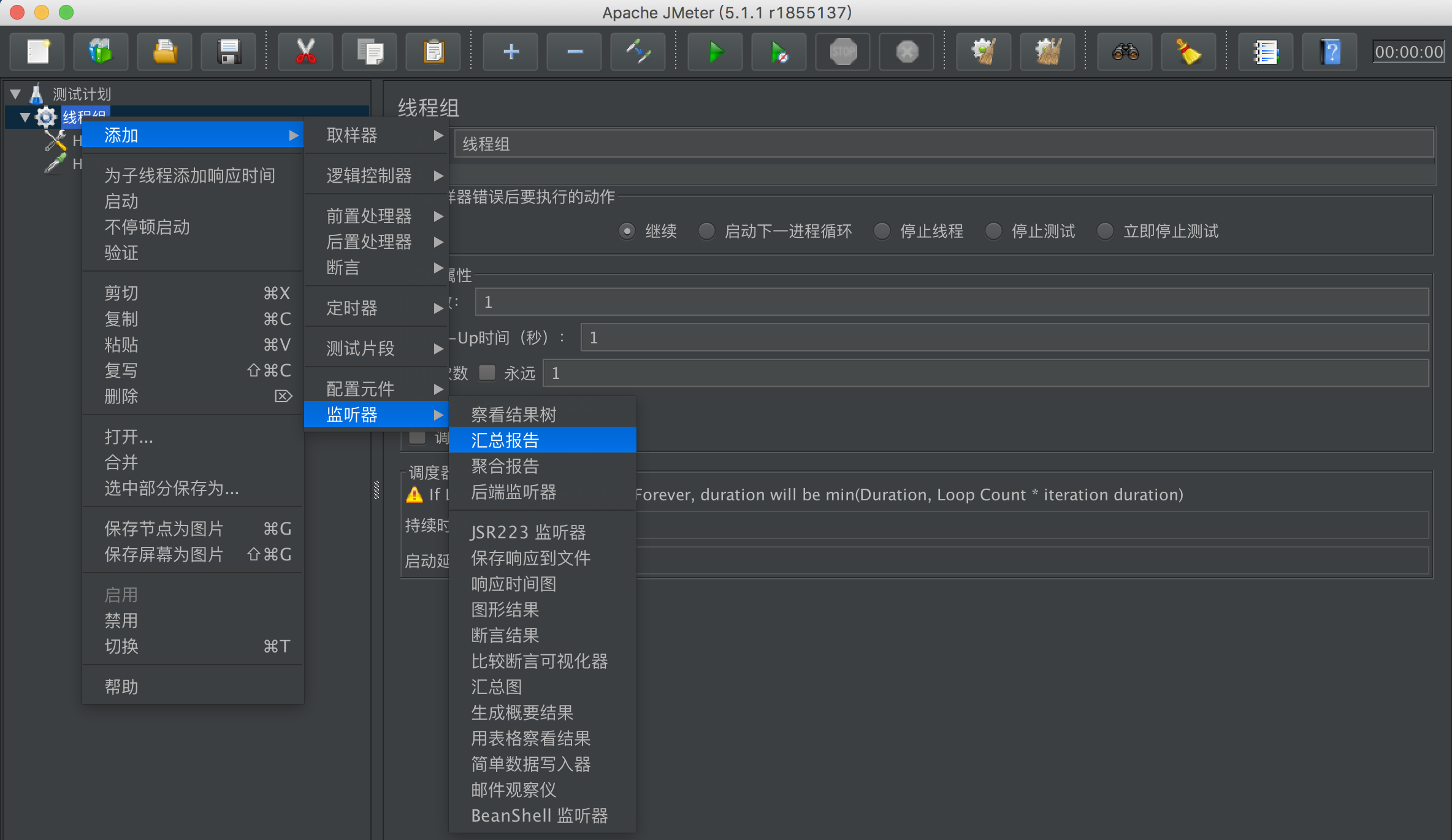Open the 前置处理器 submenu
This screenshot has height=840, width=1452.
[x=376, y=216]
